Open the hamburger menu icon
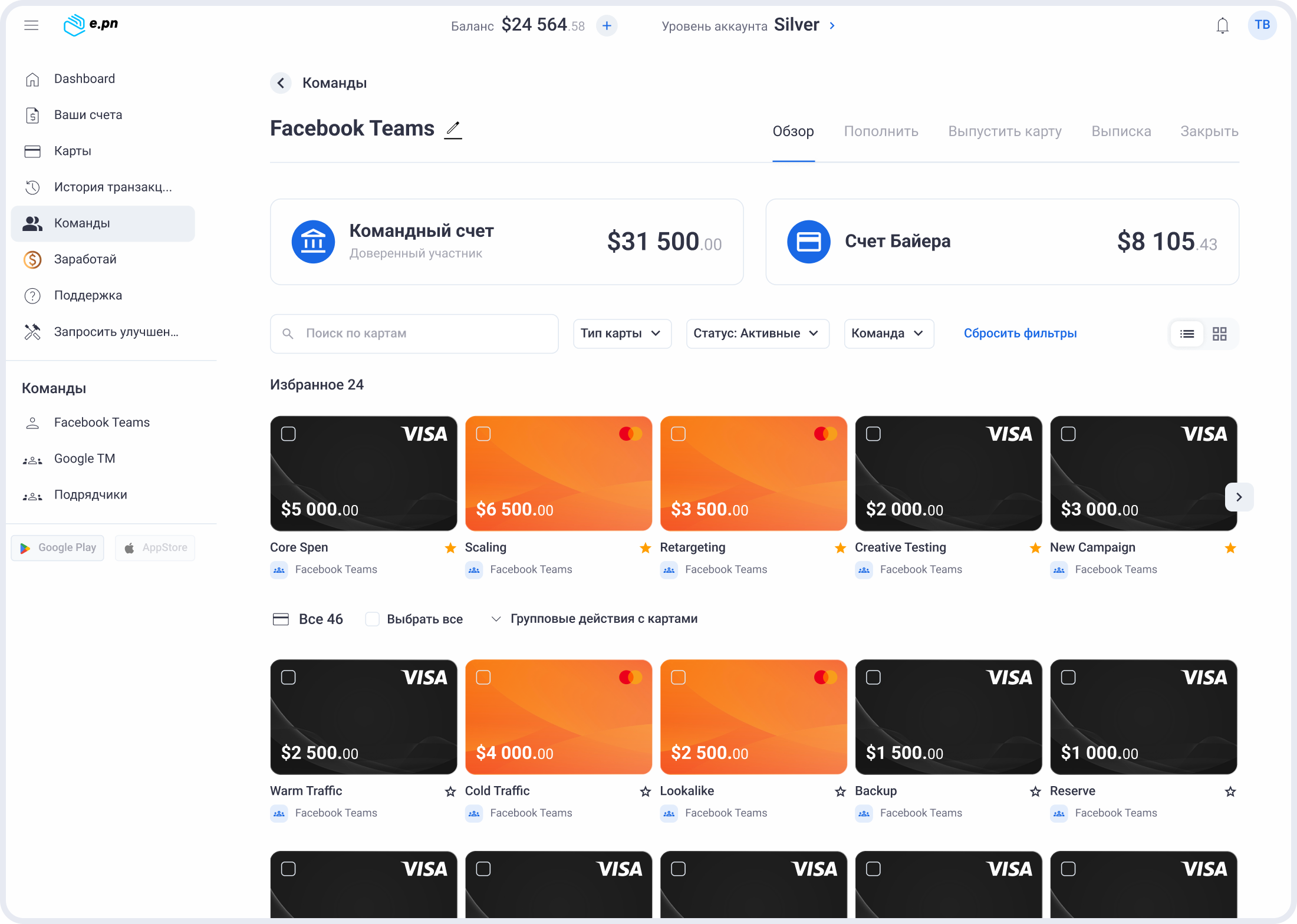Screen dimensions: 1297x924 click(31, 25)
